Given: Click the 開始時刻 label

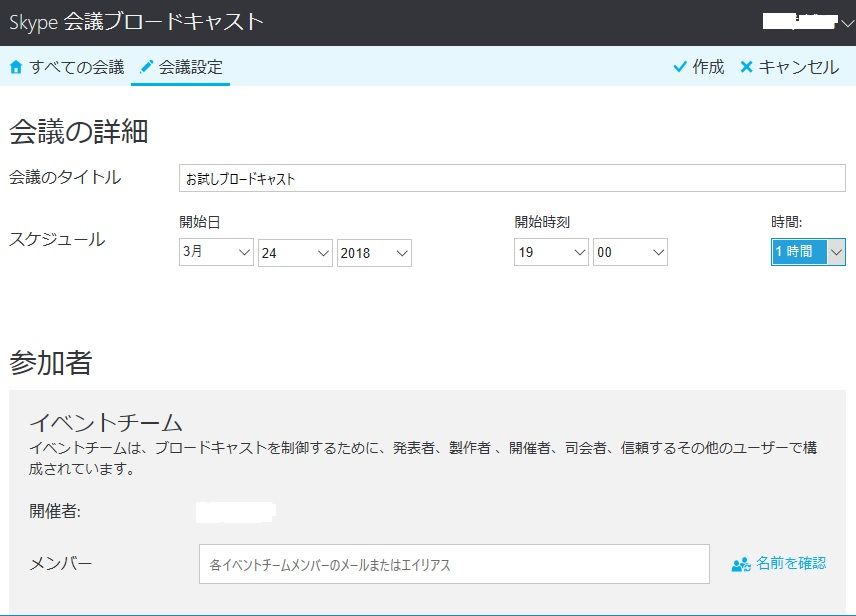Looking at the screenshot, I should [542, 222].
